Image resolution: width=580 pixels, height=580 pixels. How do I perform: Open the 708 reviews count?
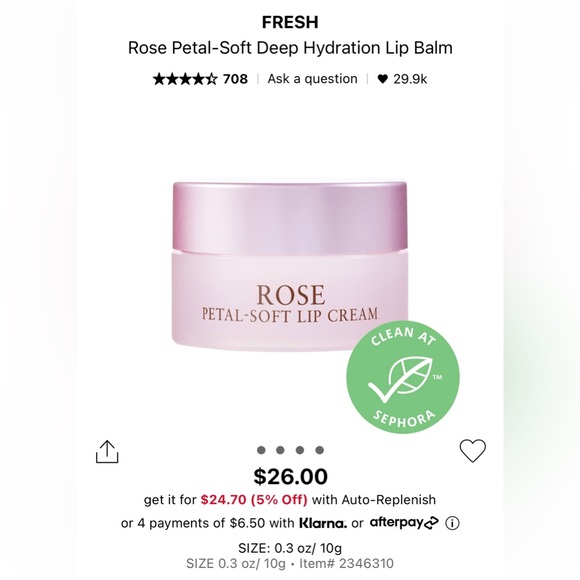click(x=235, y=79)
